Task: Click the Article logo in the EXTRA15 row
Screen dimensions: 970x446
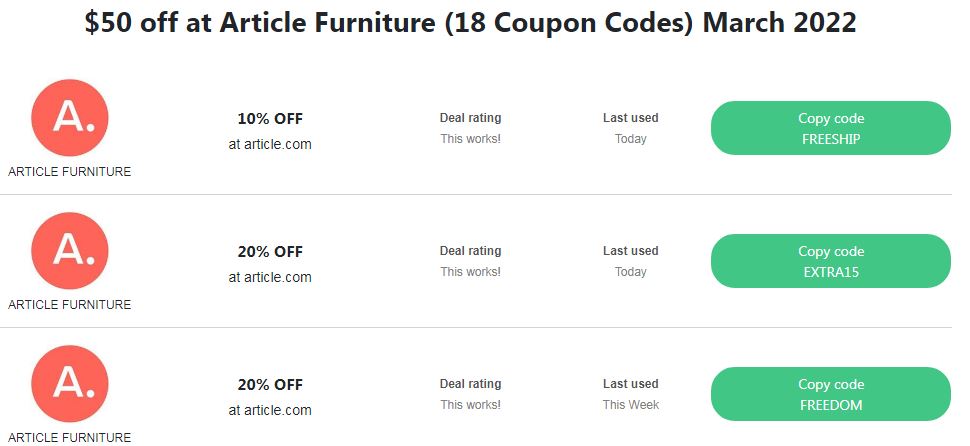Action: click(x=70, y=251)
